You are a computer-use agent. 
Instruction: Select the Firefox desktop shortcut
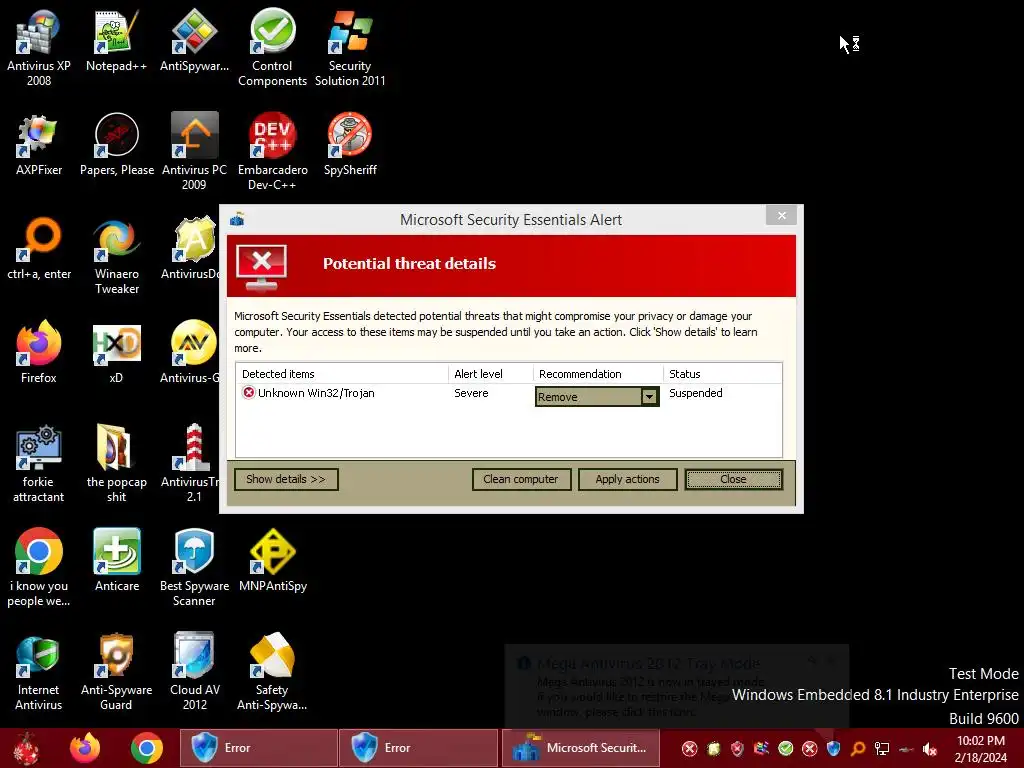(x=39, y=353)
